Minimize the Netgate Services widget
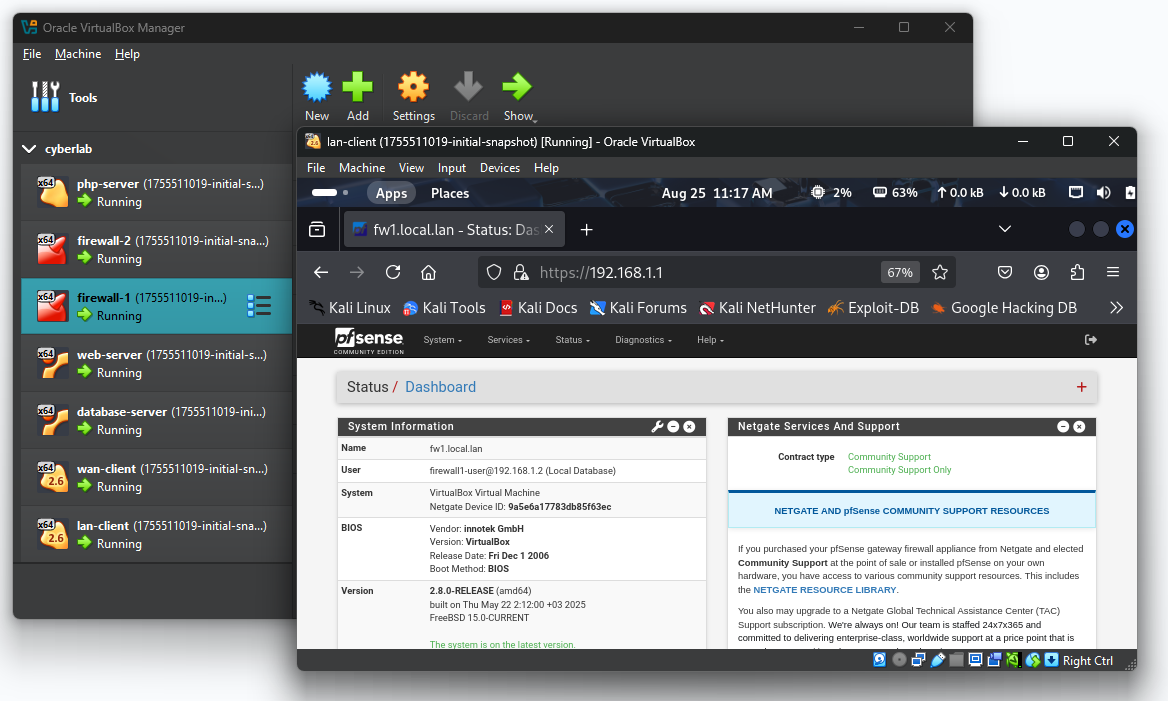The height and width of the screenshot is (701, 1168). tap(1063, 426)
